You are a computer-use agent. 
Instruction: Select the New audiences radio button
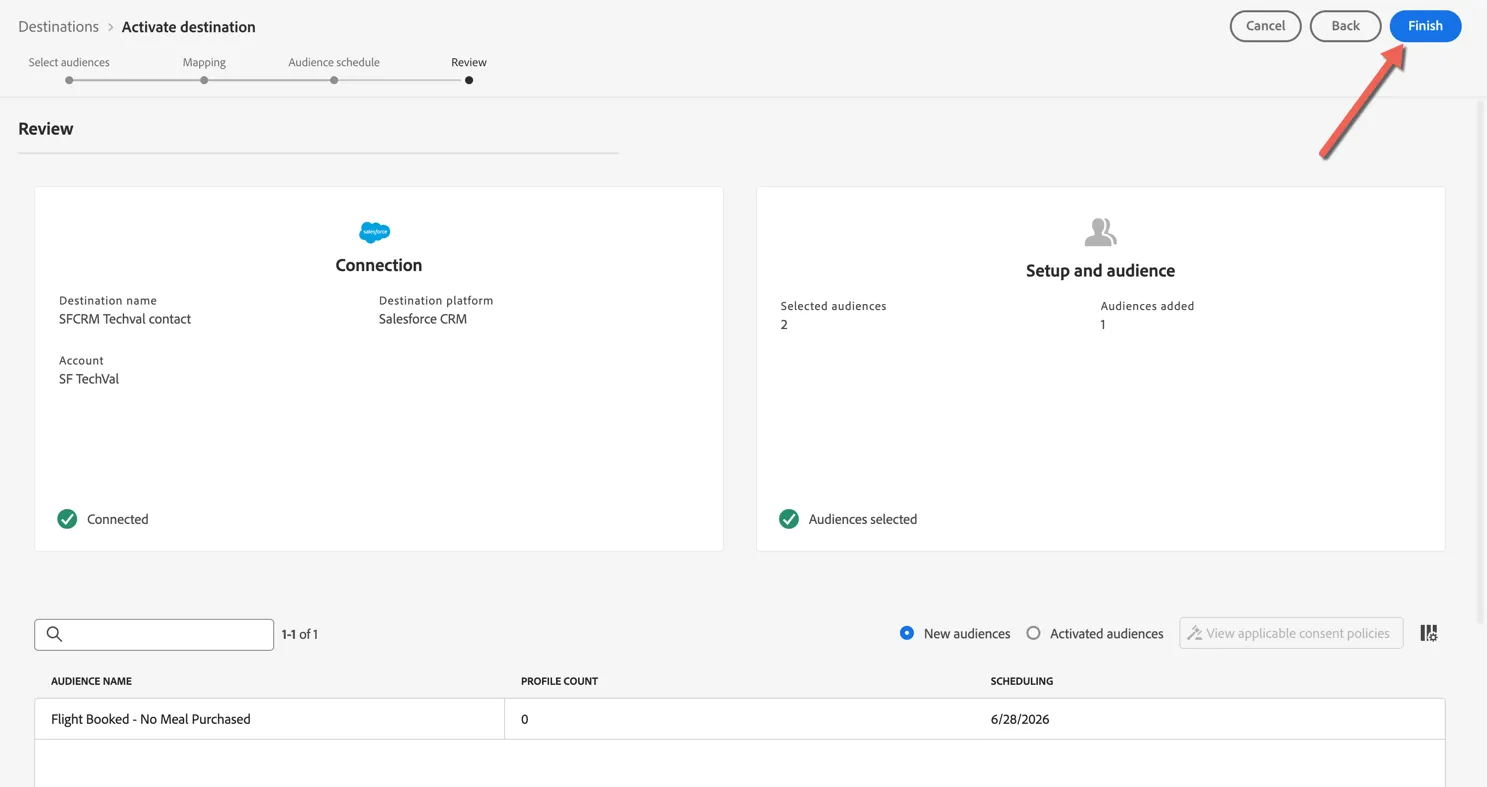pos(907,633)
